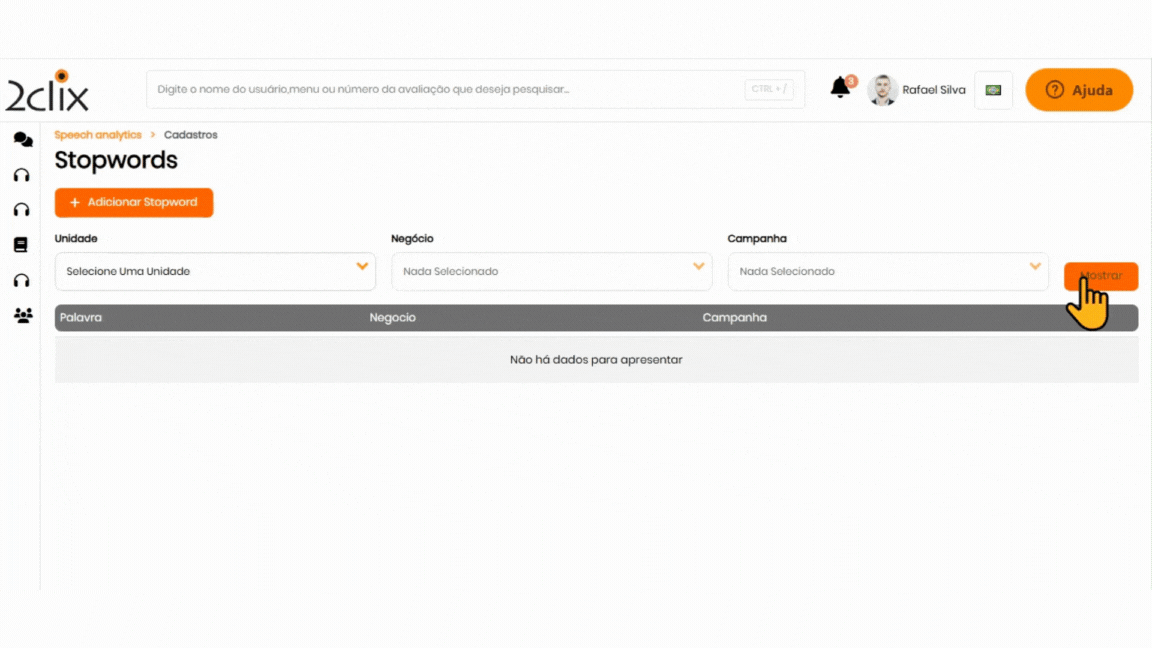Click the Adicionar Stopword button
Screen dimensions: 1152x648
134,202
